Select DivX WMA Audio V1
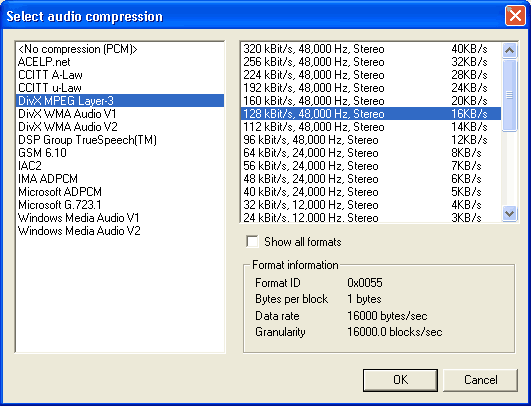The width and height of the screenshot is (531, 406). pos(120,113)
